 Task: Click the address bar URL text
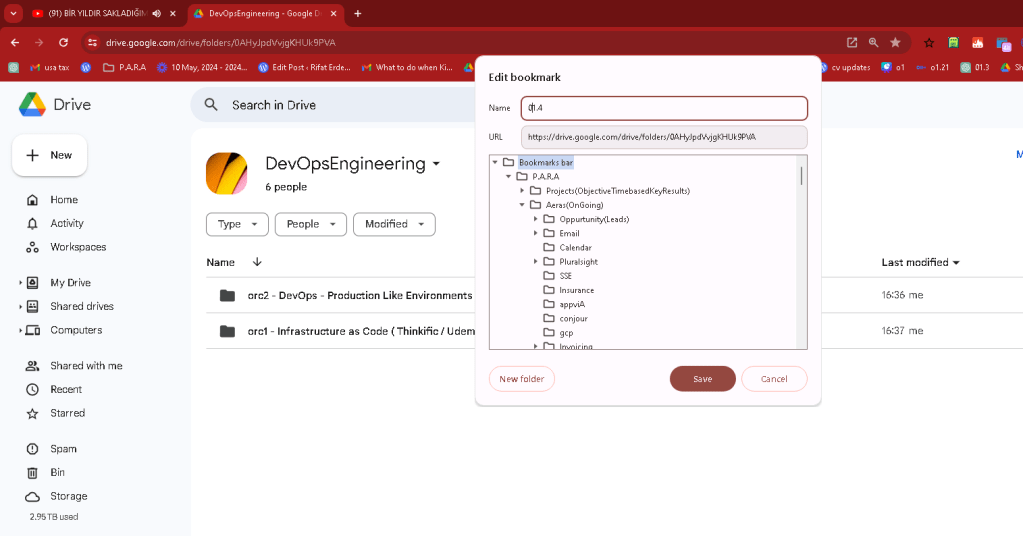(221, 42)
